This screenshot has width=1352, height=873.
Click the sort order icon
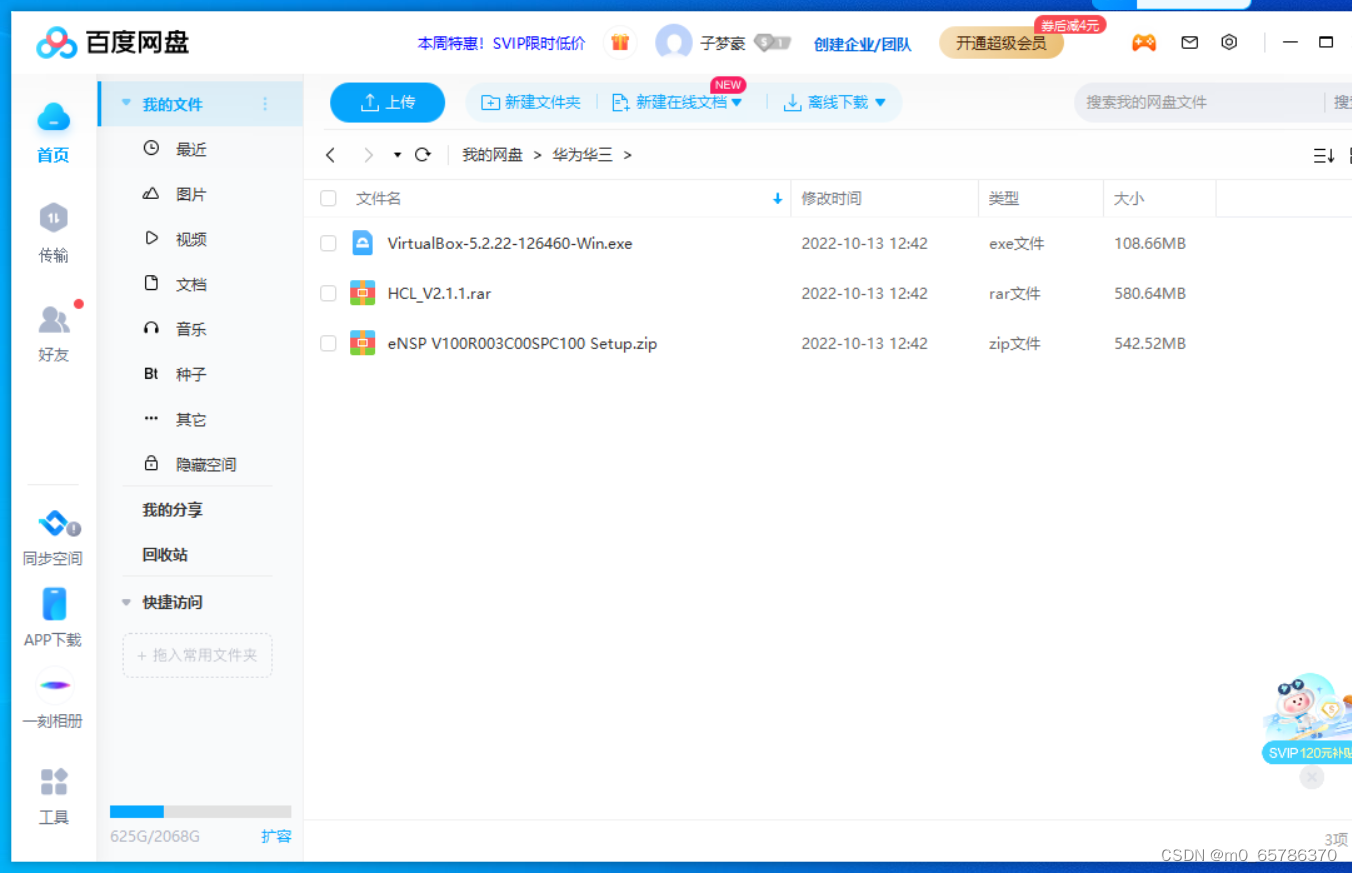pyautogui.click(x=1324, y=156)
